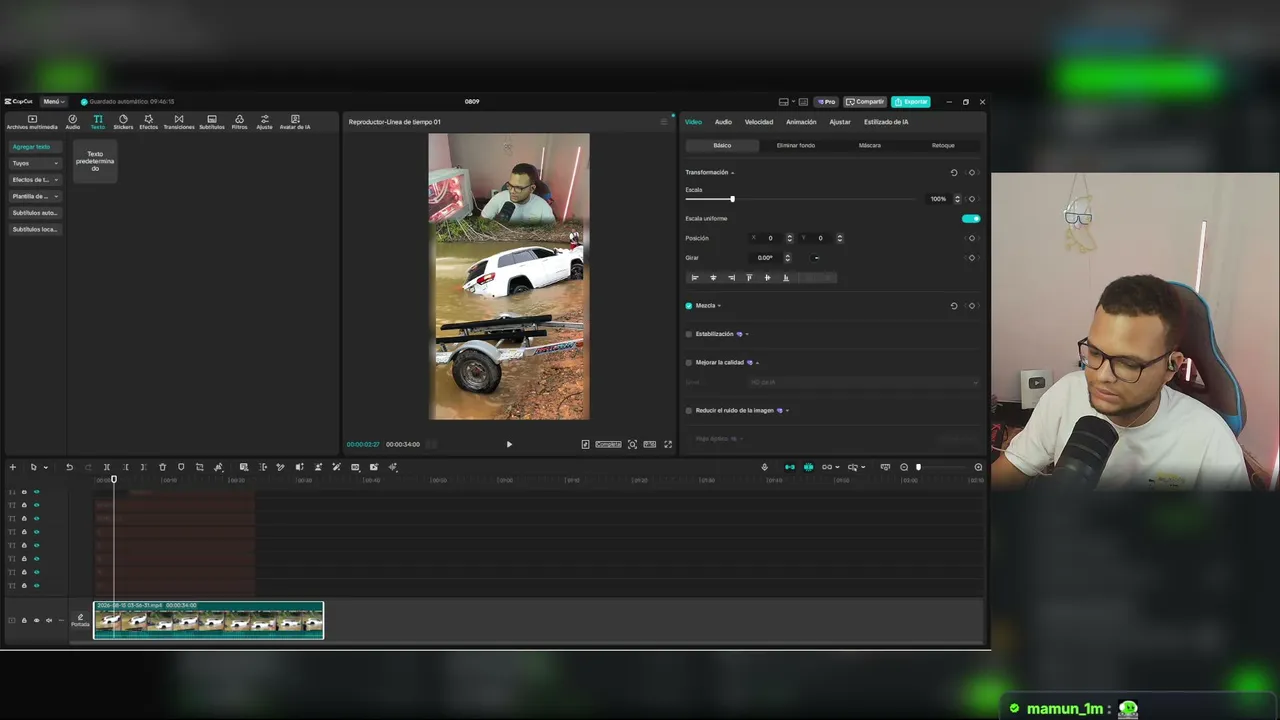Toggle main track magnet snapping icon
The image size is (1280, 720).
[x=790, y=467]
